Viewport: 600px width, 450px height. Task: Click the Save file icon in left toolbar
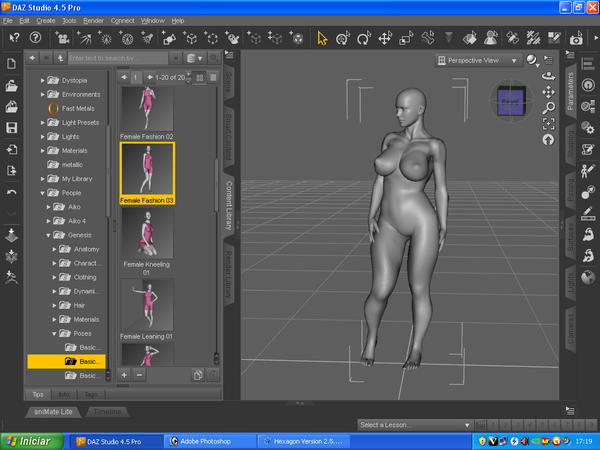click(11, 128)
